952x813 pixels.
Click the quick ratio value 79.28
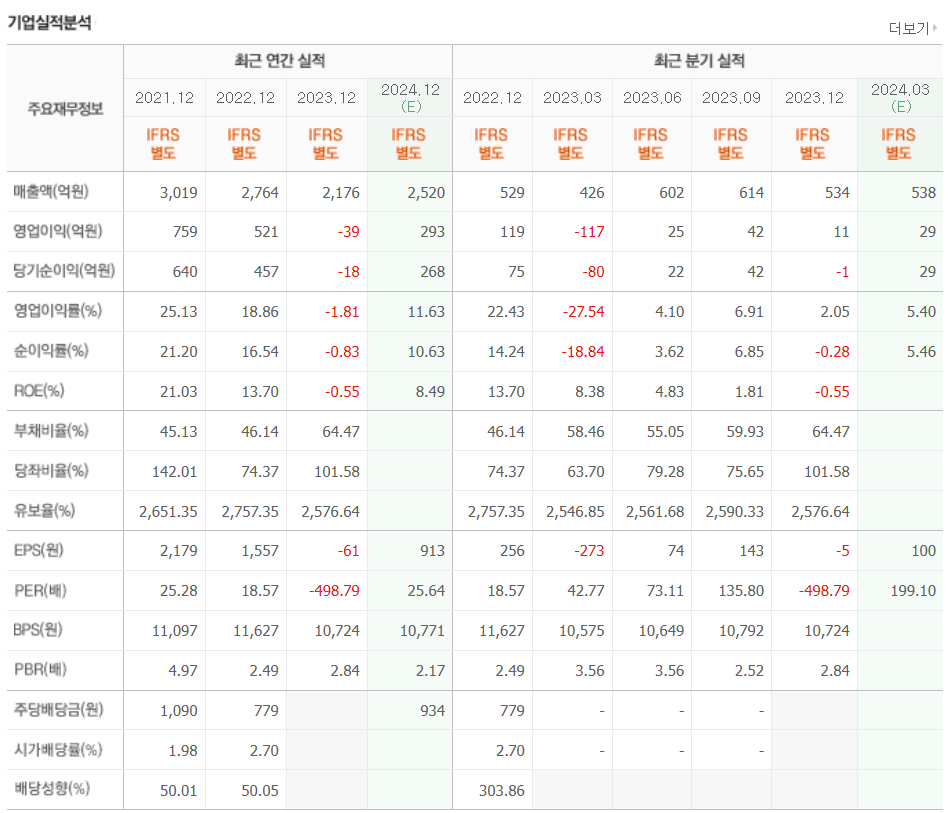pos(665,472)
